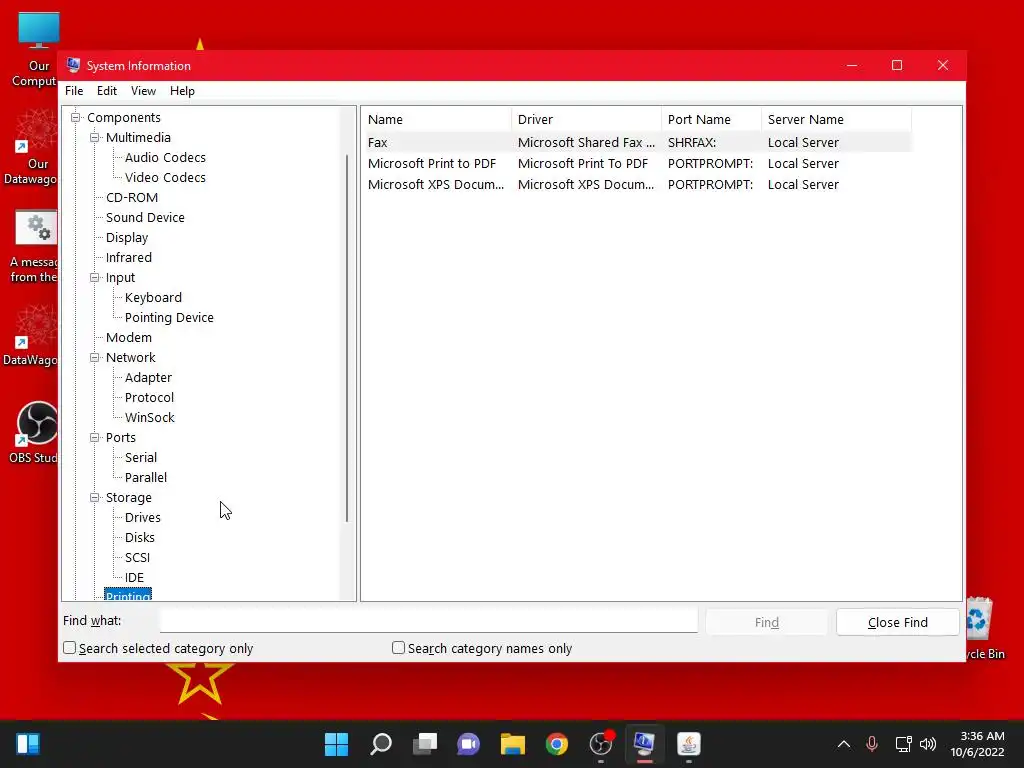Sort by Server Name column header

836,120
